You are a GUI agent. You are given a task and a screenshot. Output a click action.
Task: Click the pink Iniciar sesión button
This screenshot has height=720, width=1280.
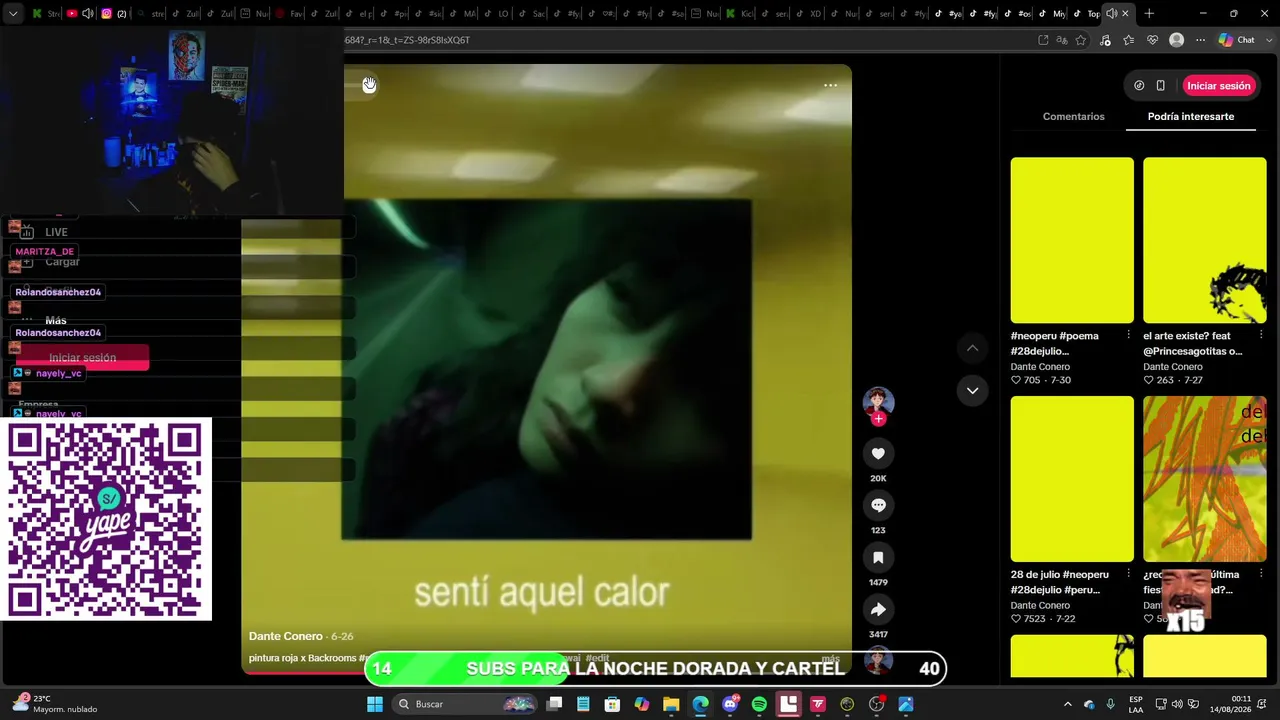(x=1219, y=86)
